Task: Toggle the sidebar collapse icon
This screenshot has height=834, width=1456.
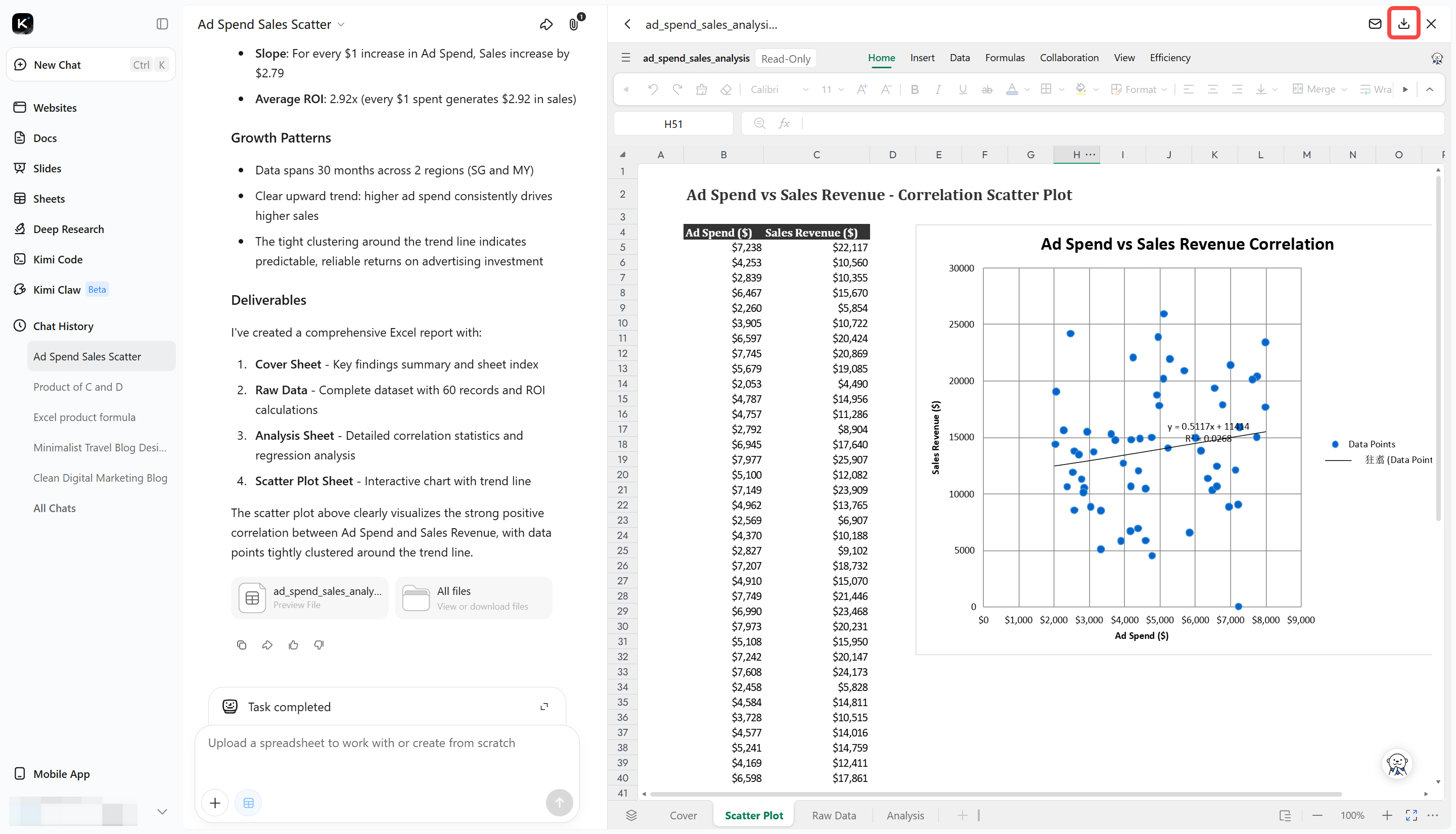Action: pyautogui.click(x=162, y=23)
